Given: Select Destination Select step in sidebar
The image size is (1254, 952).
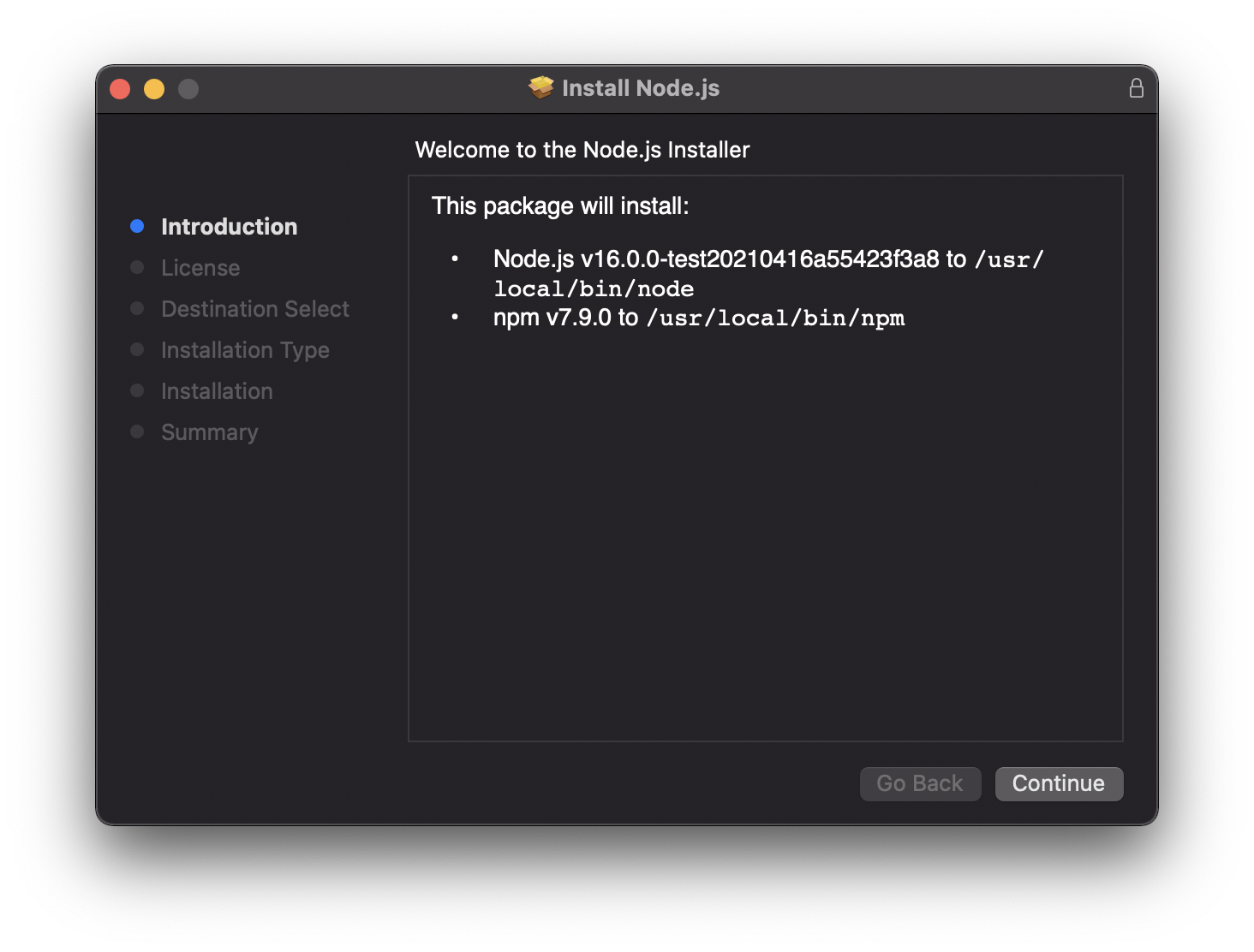Looking at the screenshot, I should [255, 309].
